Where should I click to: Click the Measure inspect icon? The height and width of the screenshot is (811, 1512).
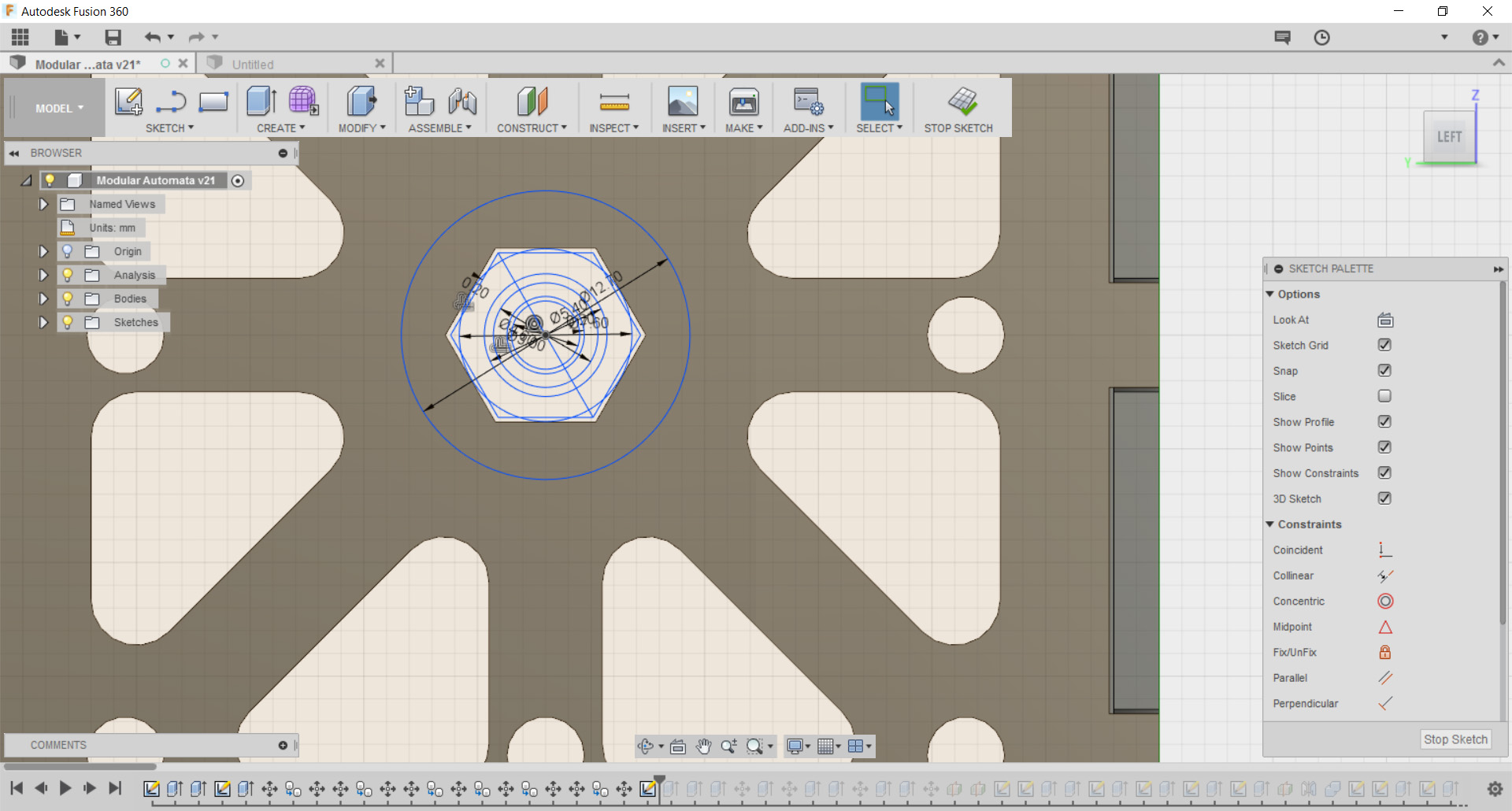[614, 102]
